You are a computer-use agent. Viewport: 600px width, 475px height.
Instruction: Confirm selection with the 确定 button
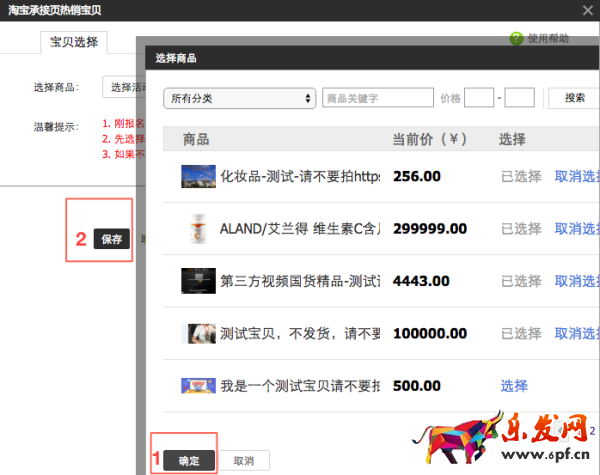pyautogui.click(x=189, y=461)
